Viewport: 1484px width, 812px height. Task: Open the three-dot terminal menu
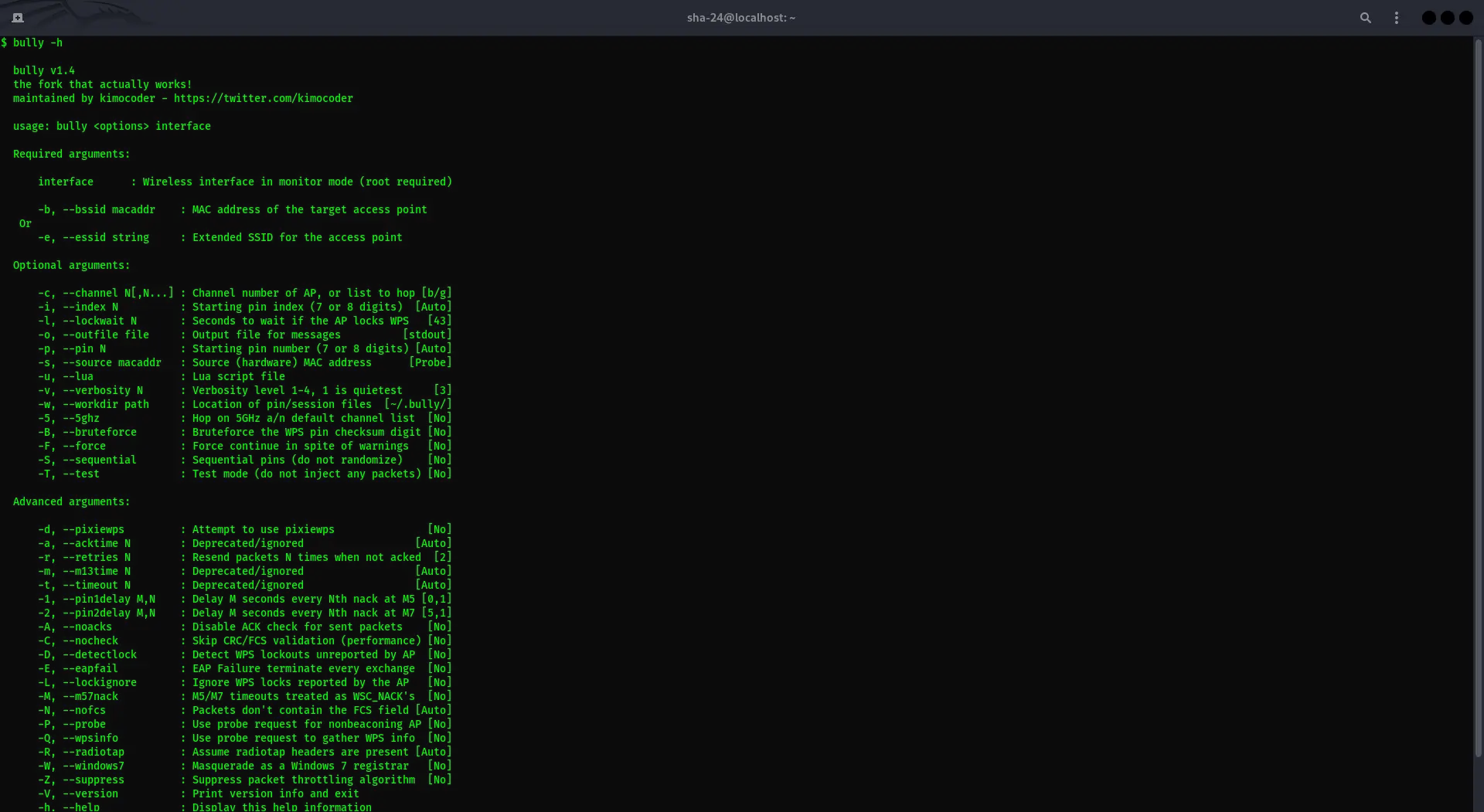coord(1396,18)
